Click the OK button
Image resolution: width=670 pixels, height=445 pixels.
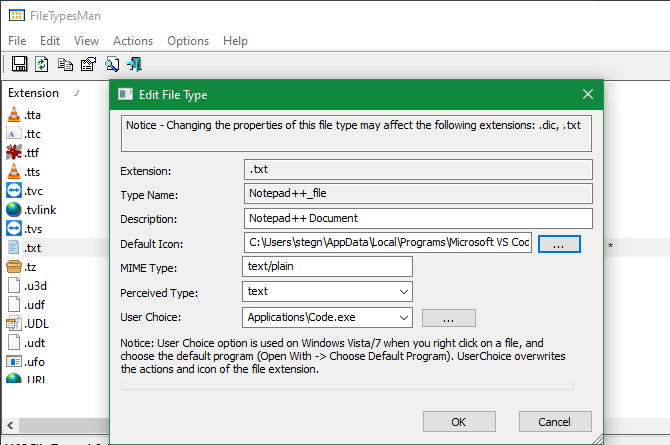(459, 421)
